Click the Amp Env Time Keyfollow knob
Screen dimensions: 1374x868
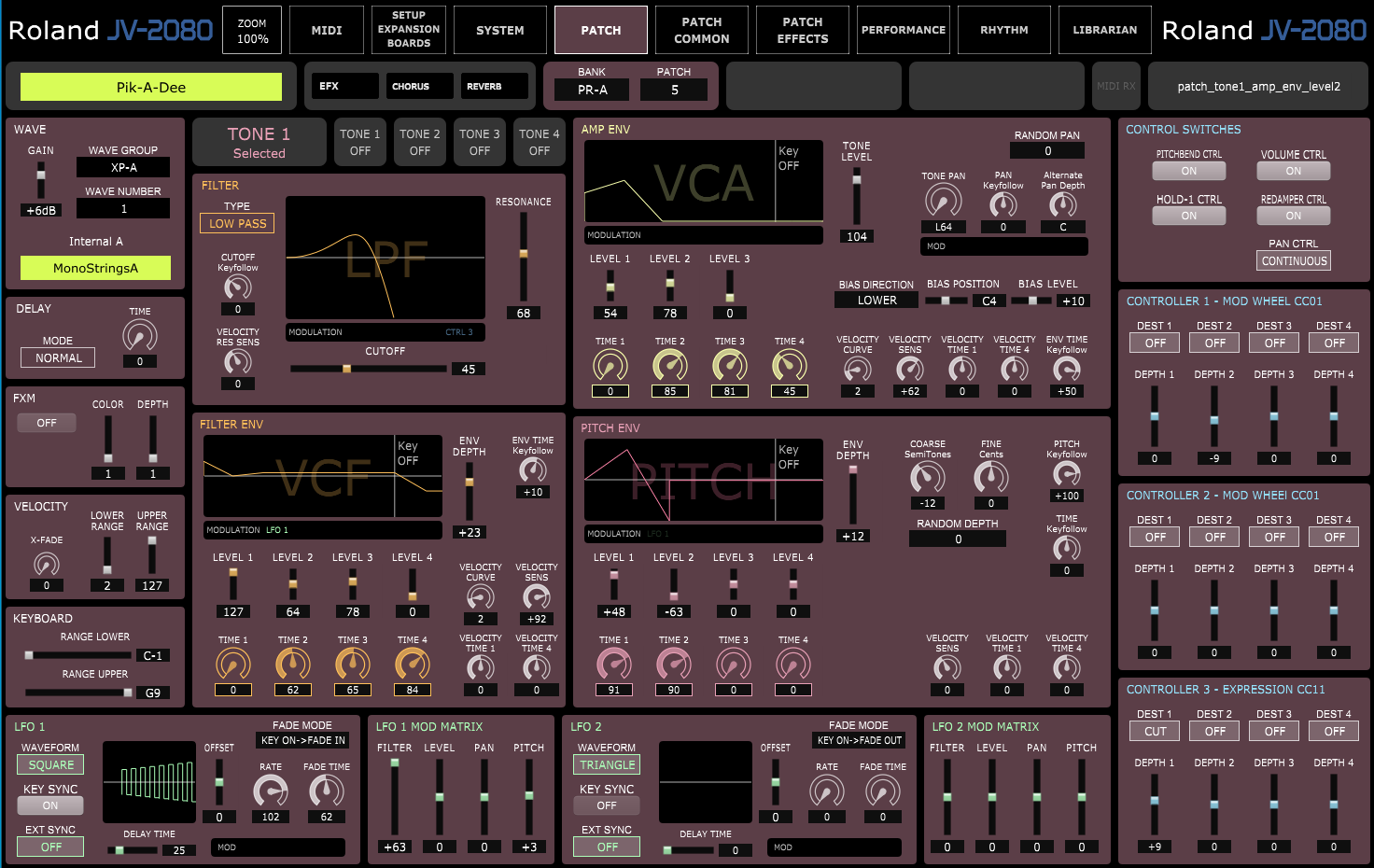1067,370
